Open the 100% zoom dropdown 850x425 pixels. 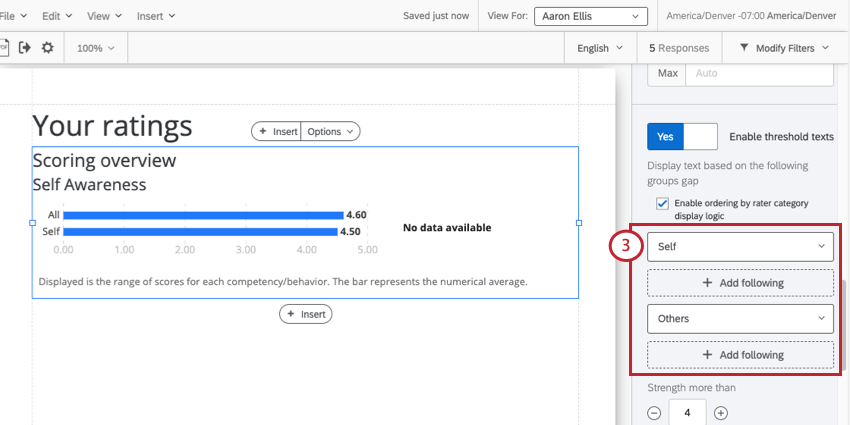coord(95,48)
